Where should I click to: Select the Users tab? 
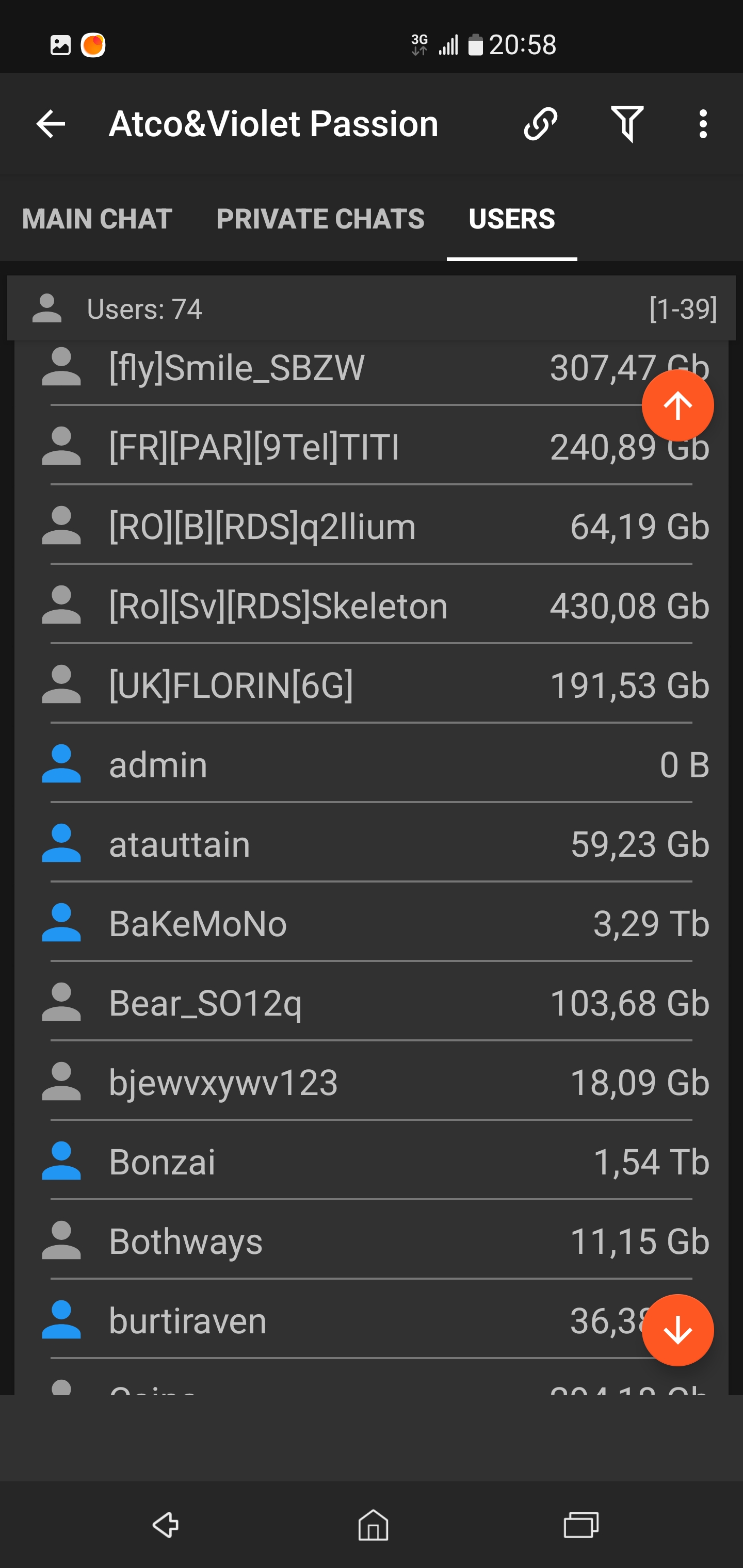(511, 219)
